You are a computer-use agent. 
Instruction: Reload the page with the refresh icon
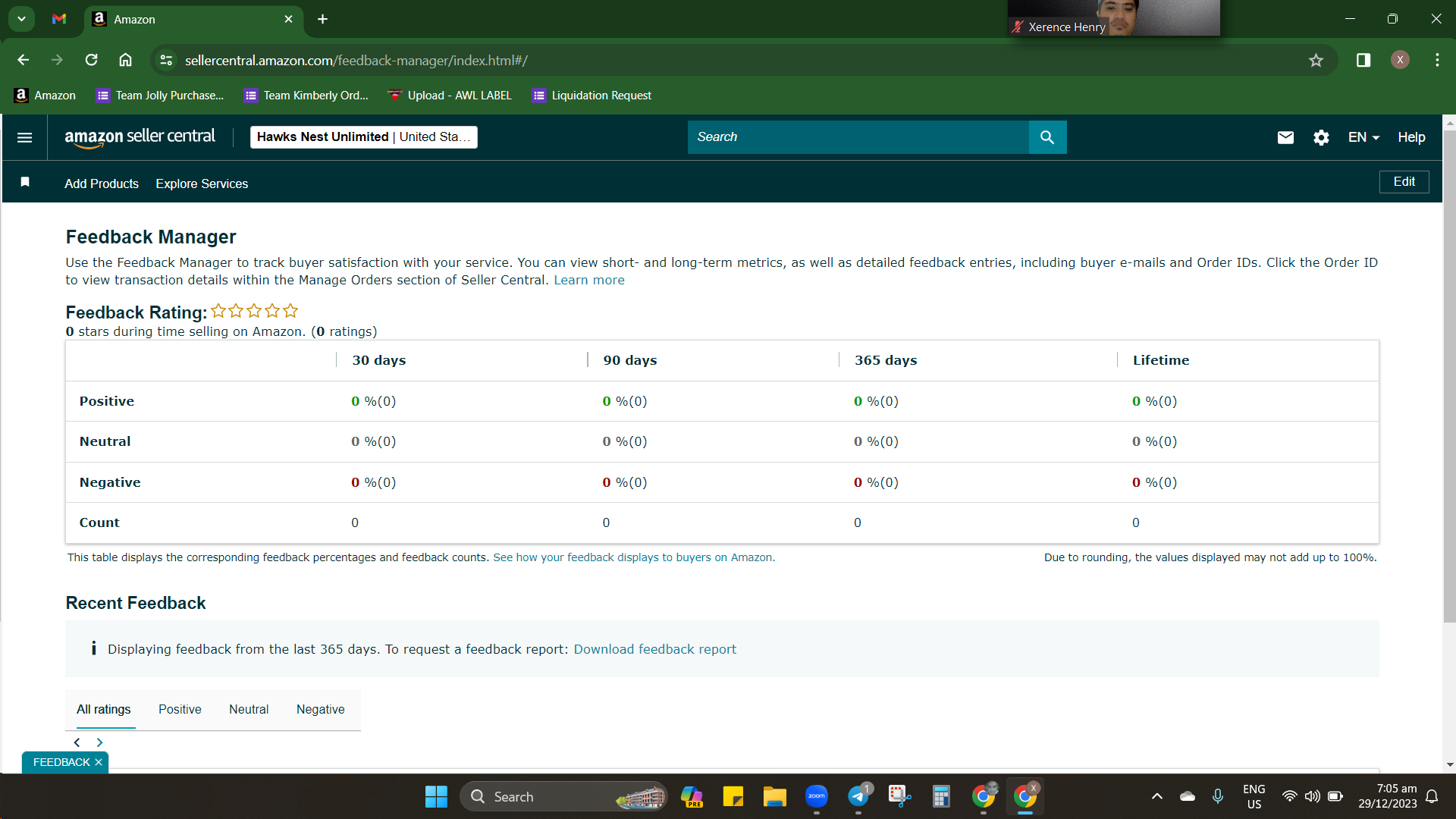[x=91, y=60]
